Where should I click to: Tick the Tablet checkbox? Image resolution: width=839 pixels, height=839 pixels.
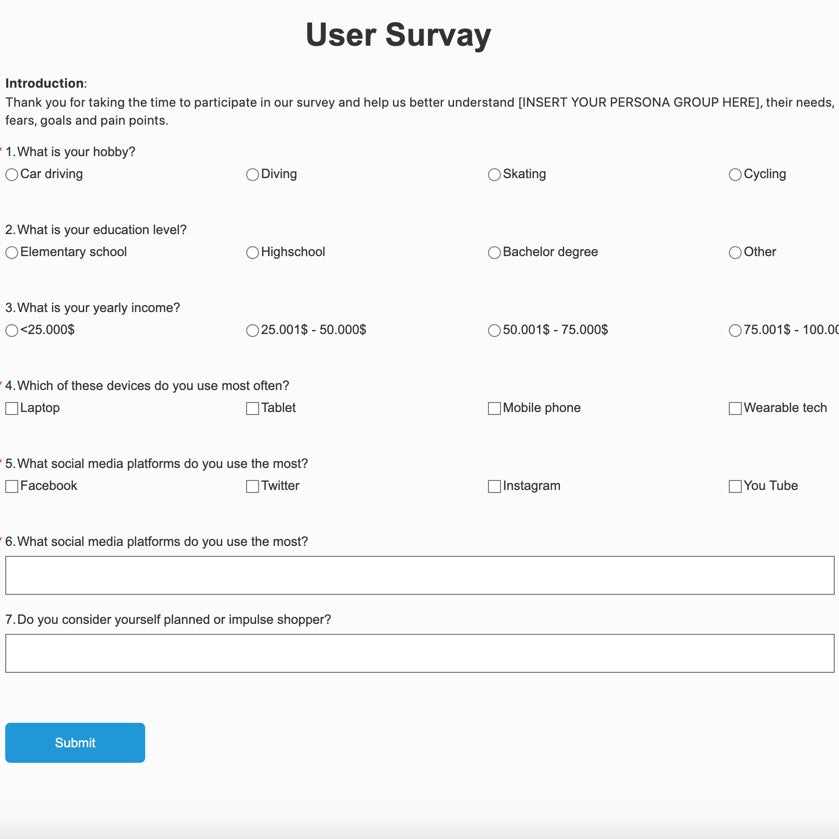(x=252, y=409)
